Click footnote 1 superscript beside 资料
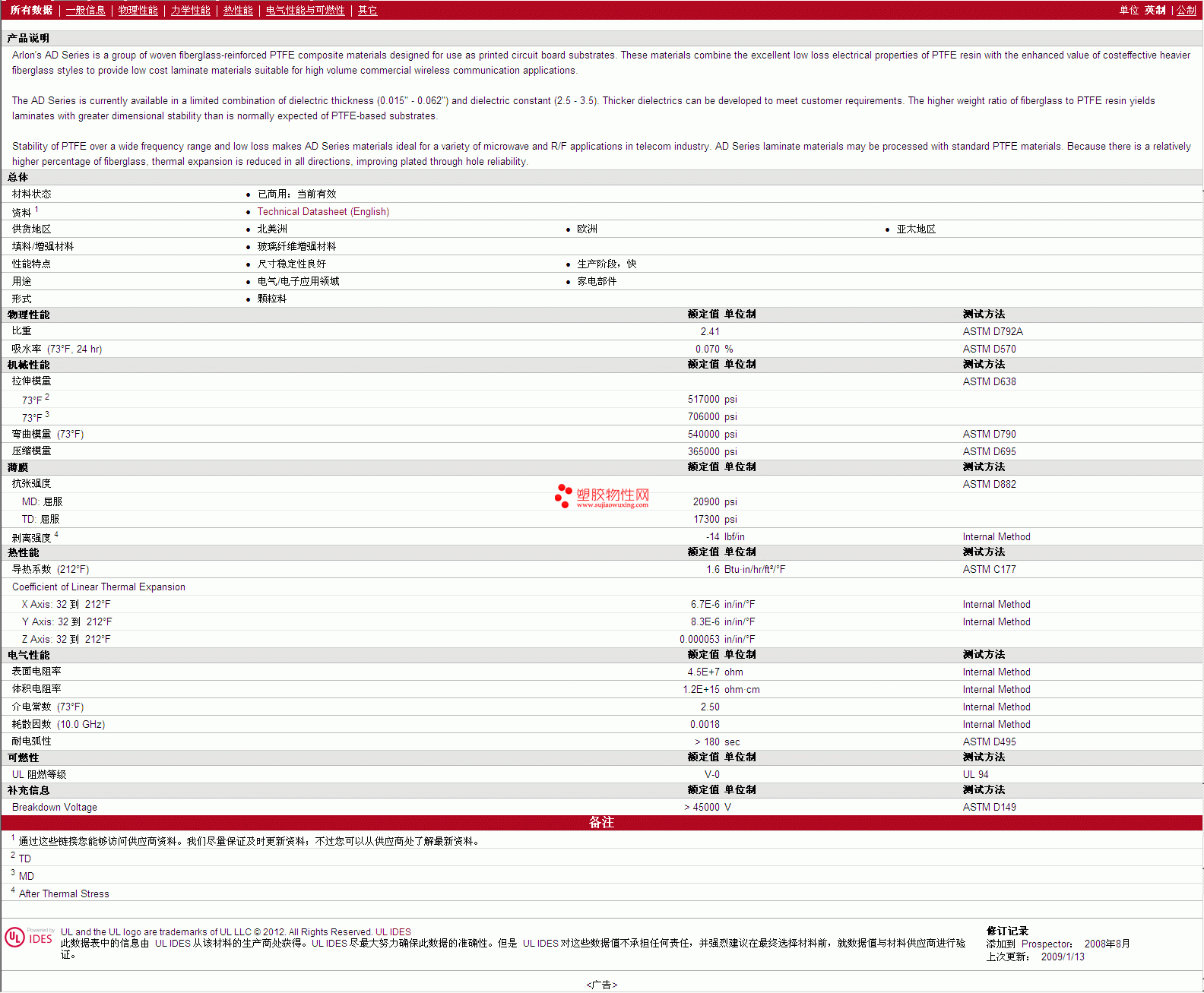The image size is (1204, 993). click(x=36, y=209)
